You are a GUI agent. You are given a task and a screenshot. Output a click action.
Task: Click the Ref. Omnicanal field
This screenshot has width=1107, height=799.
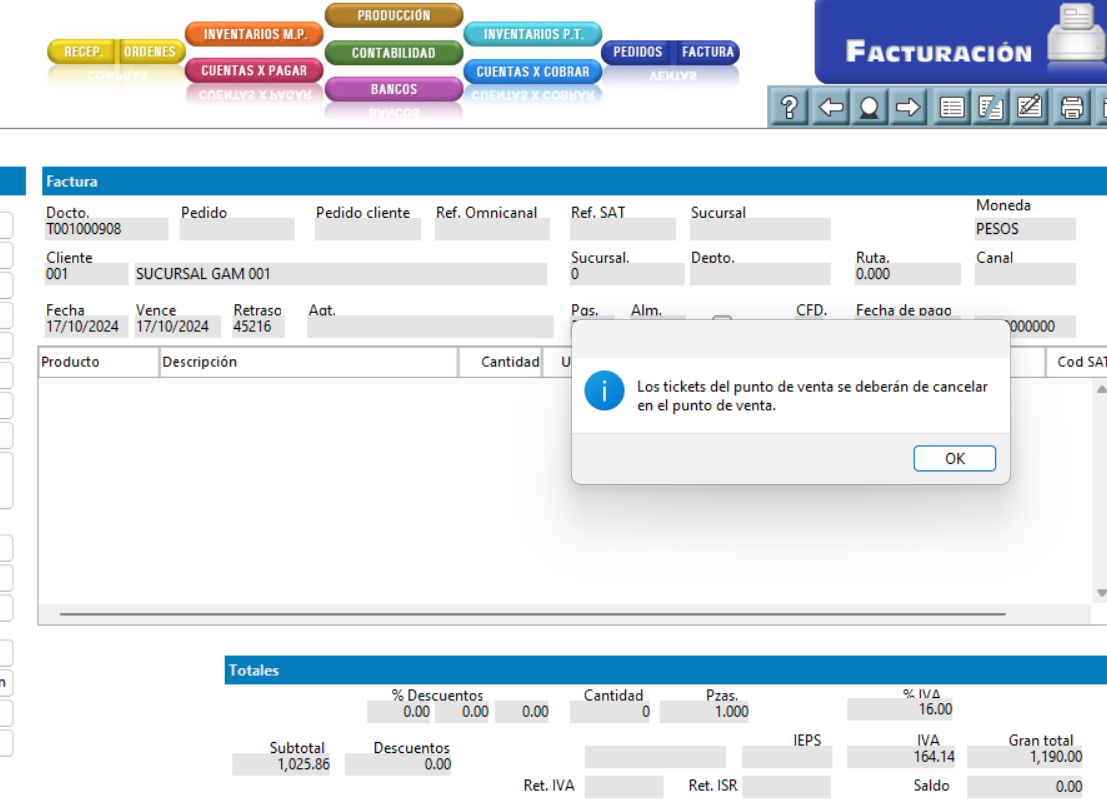click(x=492, y=229)
